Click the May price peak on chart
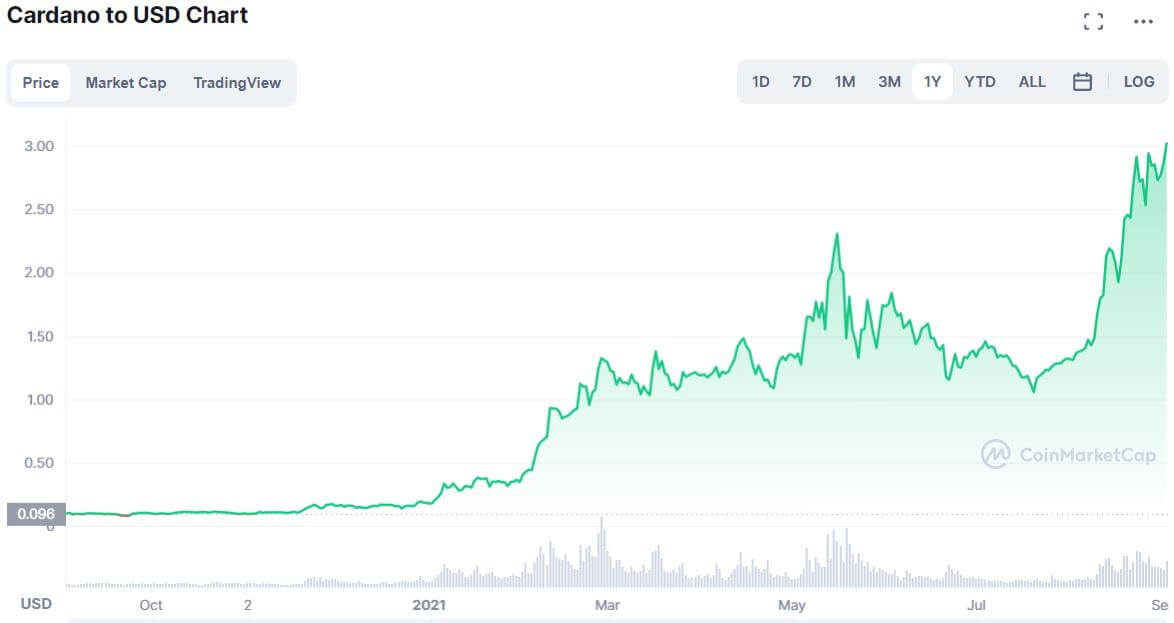This screenshot has height=623, width=1174. [x=836, y=235]
